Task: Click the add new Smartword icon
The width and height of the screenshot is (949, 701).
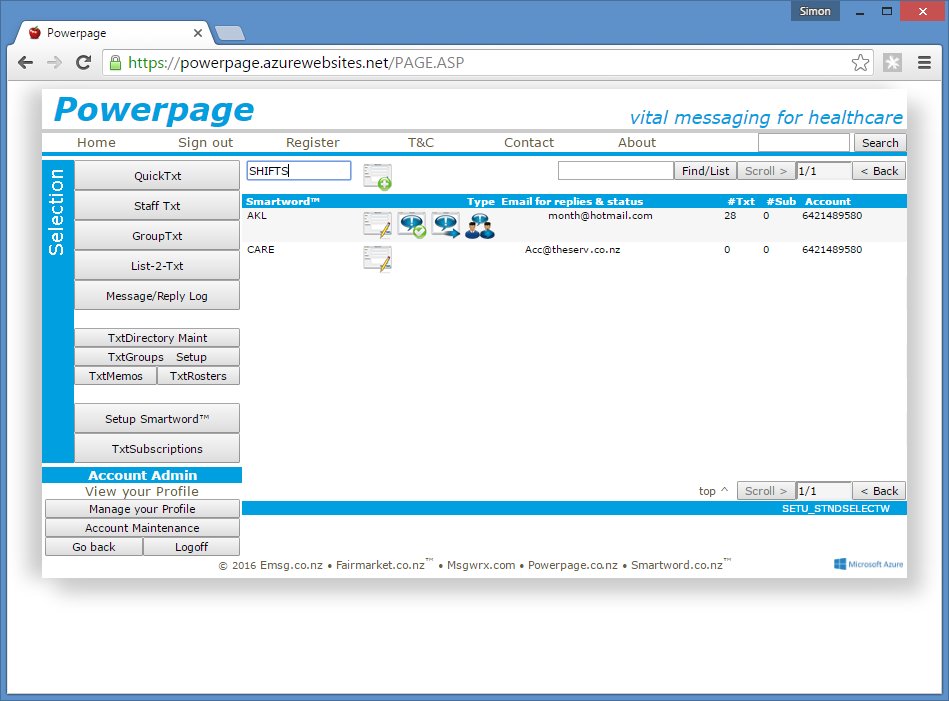Action: point(377,176)
